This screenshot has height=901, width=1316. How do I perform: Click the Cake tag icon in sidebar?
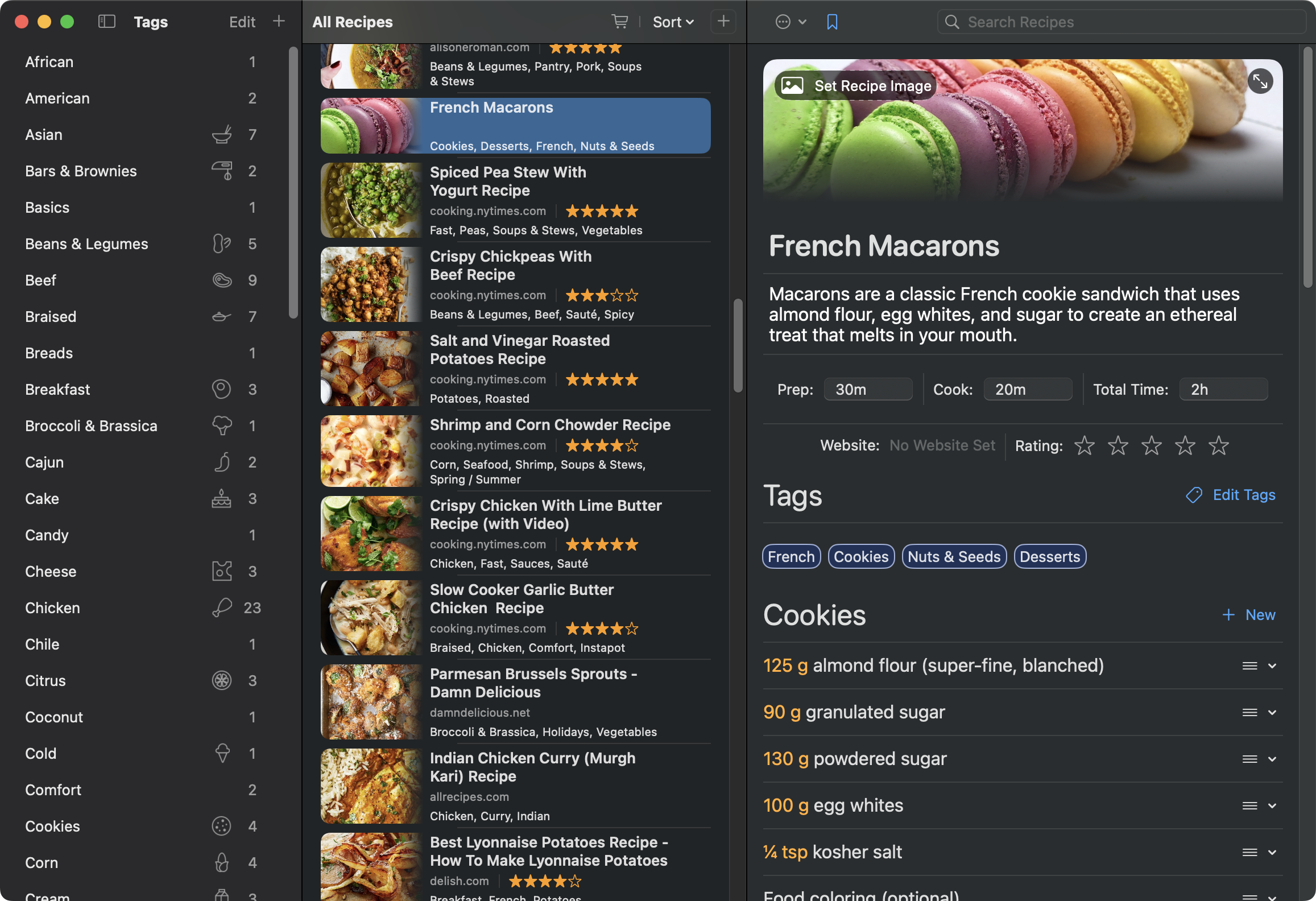tap(222, 498)
